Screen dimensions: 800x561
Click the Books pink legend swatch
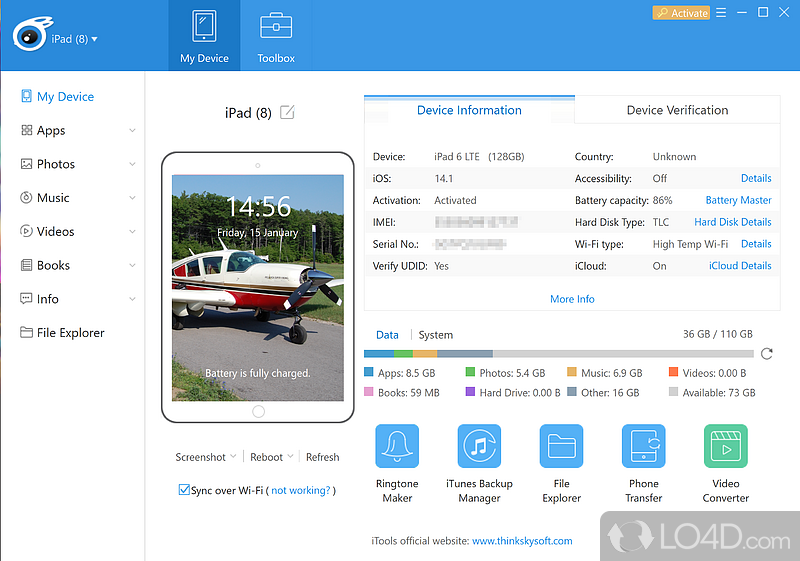369,392
